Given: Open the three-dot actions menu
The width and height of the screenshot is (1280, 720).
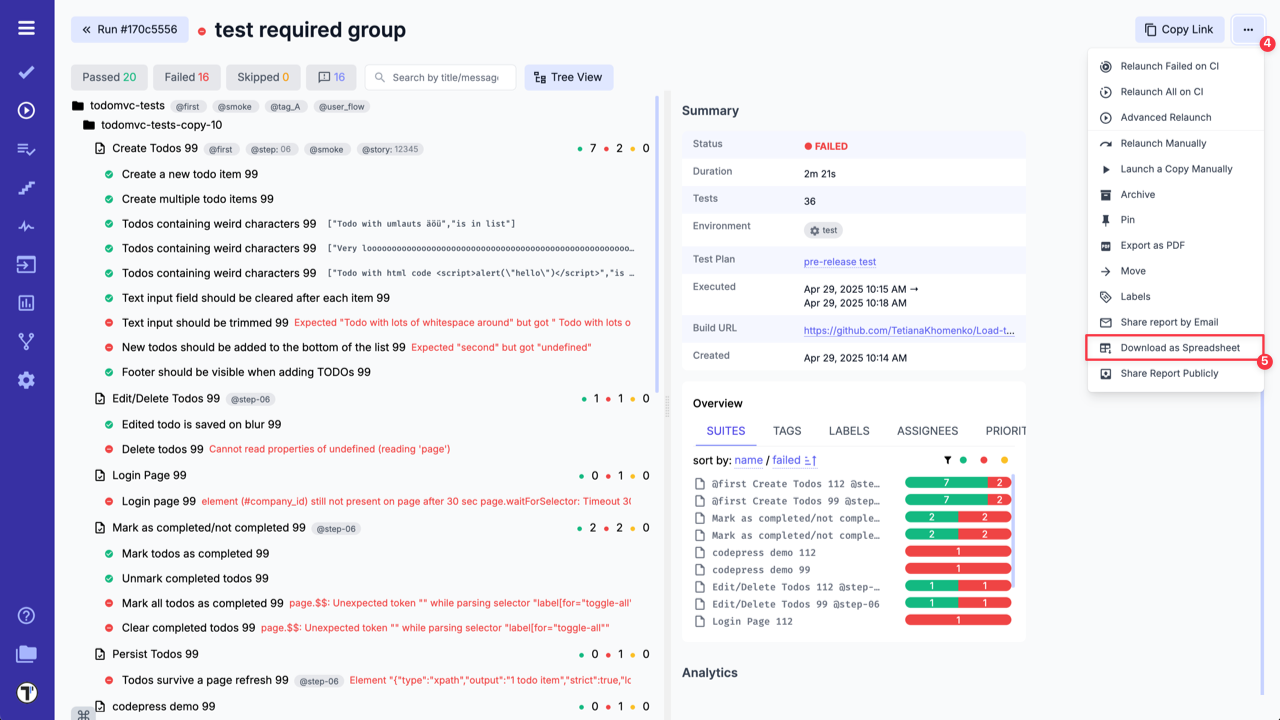Looking at the screenshot, I should (1247, 29).
